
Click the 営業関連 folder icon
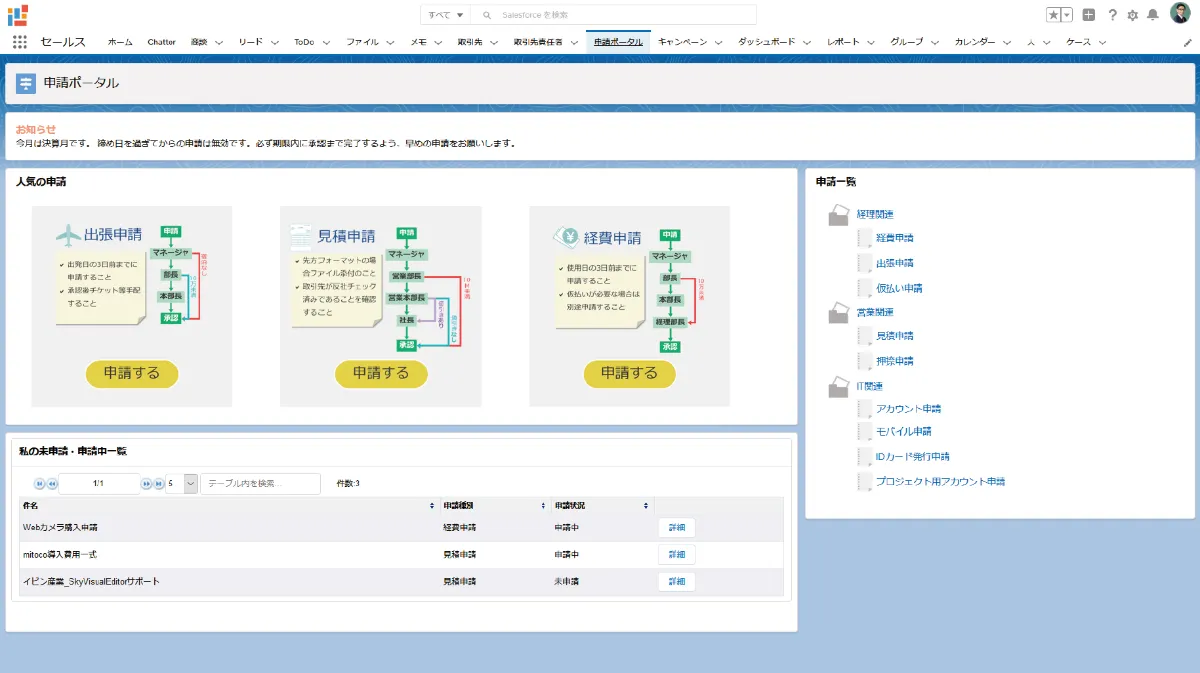coord(839,313)
